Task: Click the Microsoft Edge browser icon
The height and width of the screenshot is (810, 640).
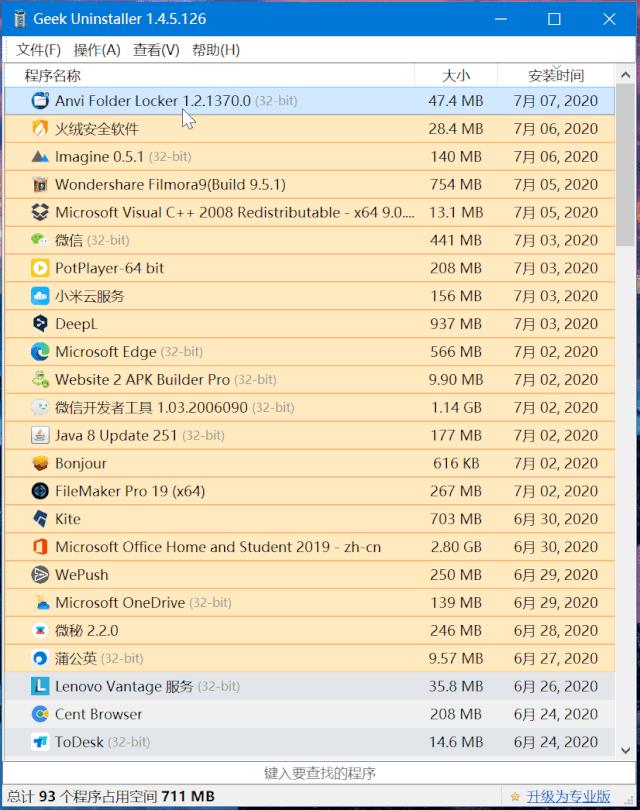Action: point(40,351)
